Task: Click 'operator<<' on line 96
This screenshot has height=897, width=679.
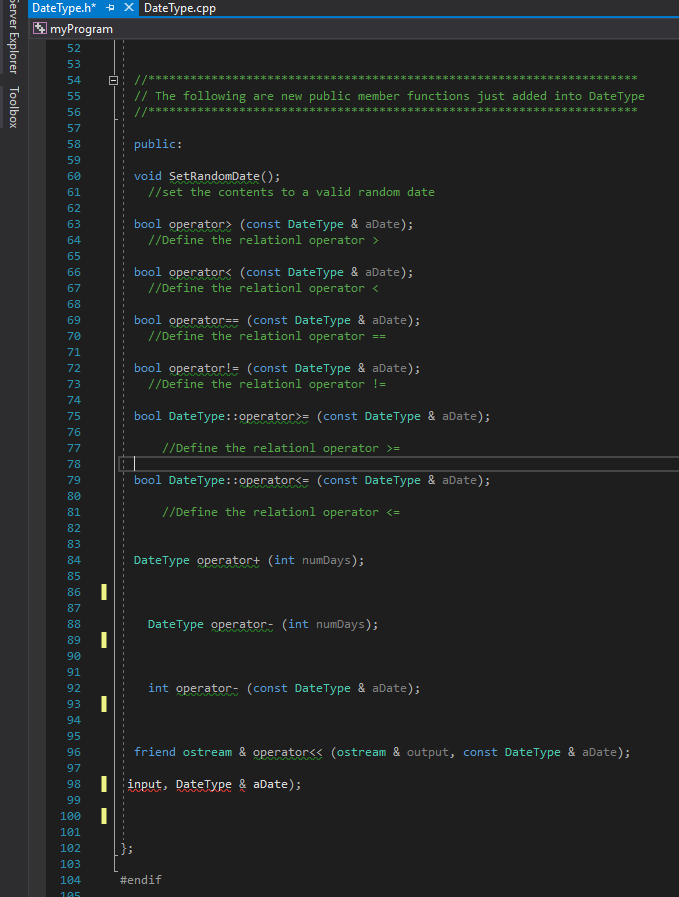Action: pos(288,752)
